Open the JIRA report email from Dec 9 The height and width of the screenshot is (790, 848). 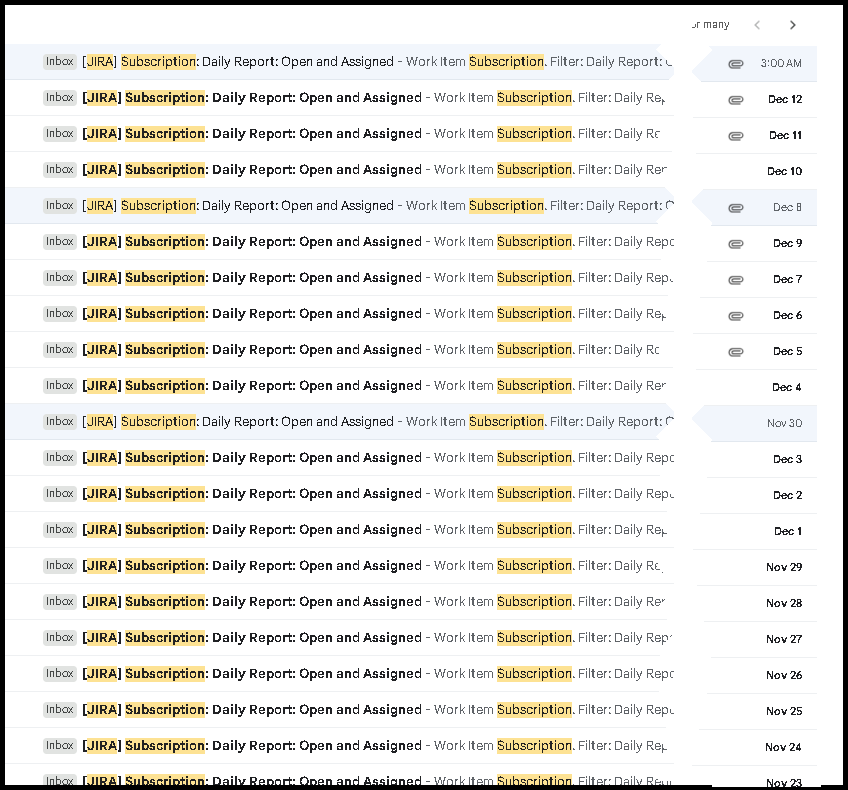(x=411, y=242)
